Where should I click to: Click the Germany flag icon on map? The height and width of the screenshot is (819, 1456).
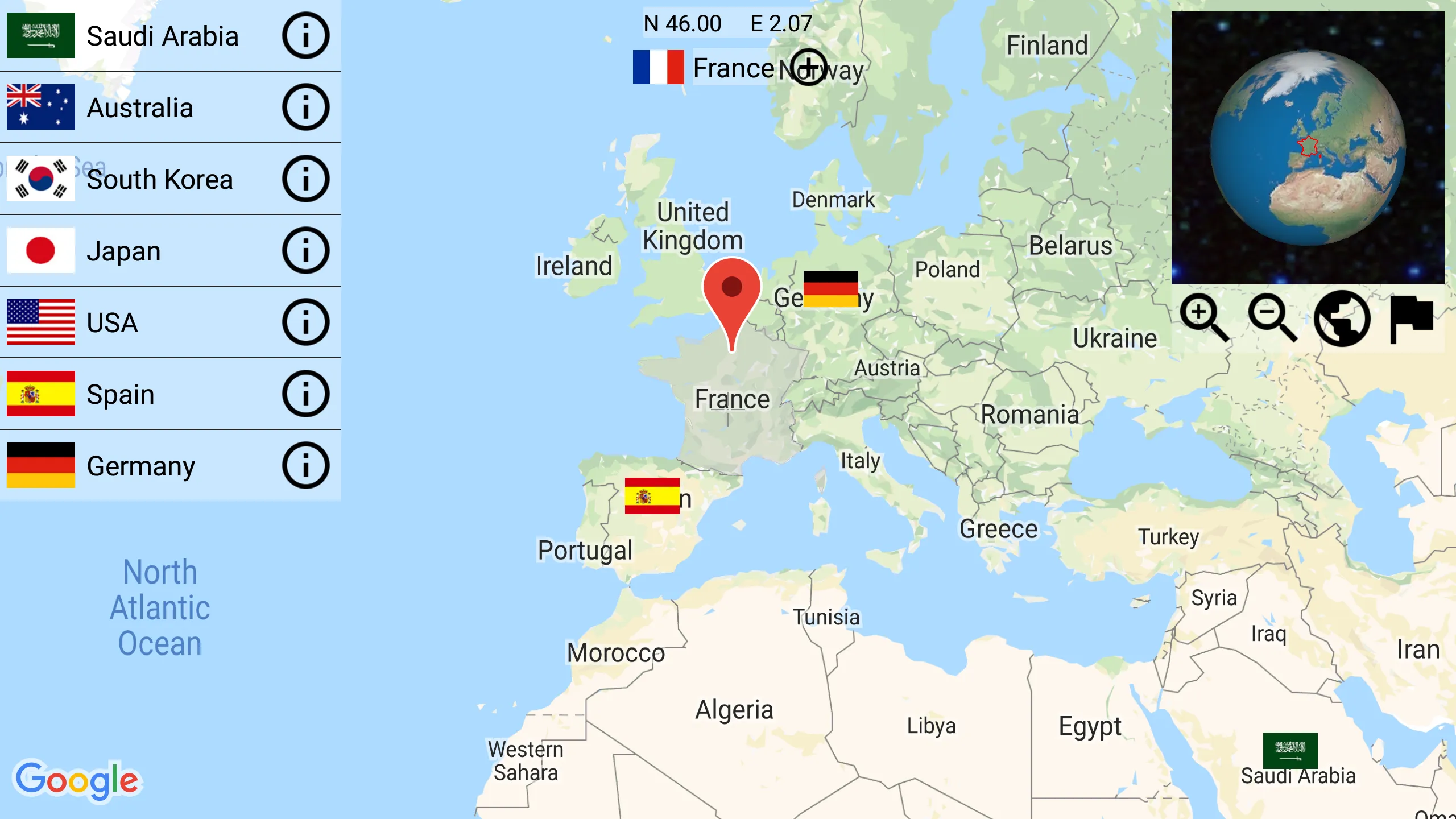click(830, 286)
